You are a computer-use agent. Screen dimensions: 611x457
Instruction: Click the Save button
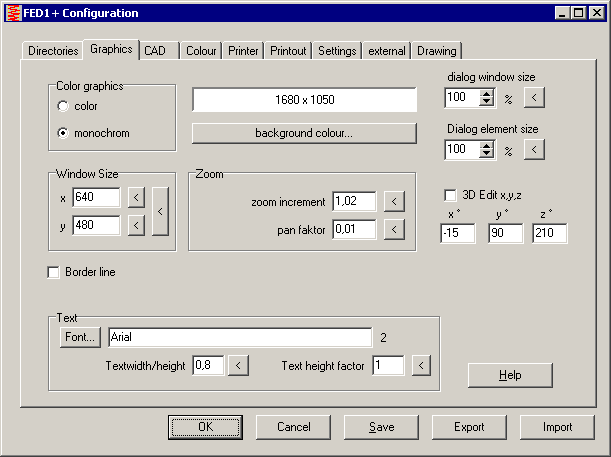[381, 427]
